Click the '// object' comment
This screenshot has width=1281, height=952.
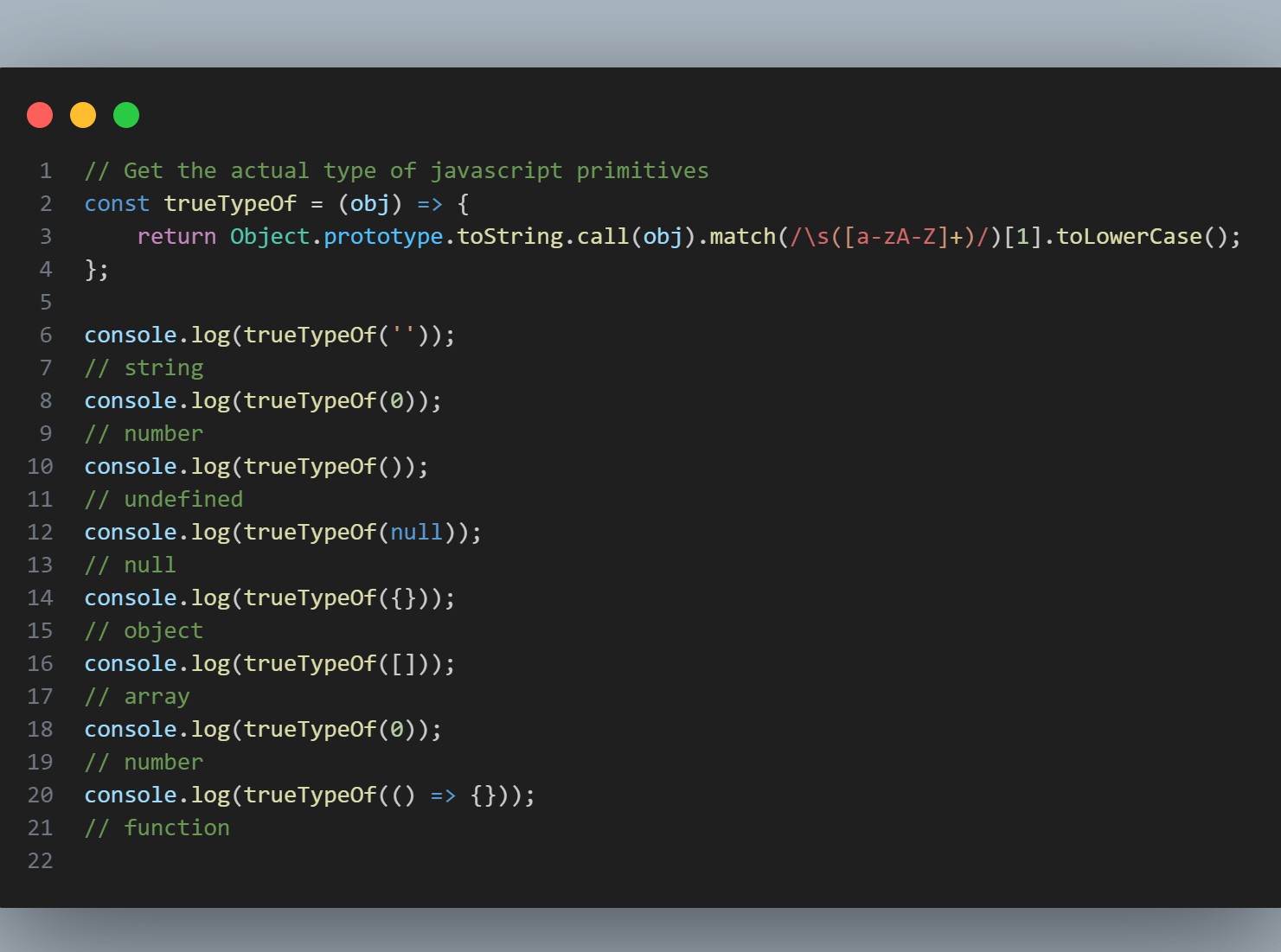click(x=144, y=631)
